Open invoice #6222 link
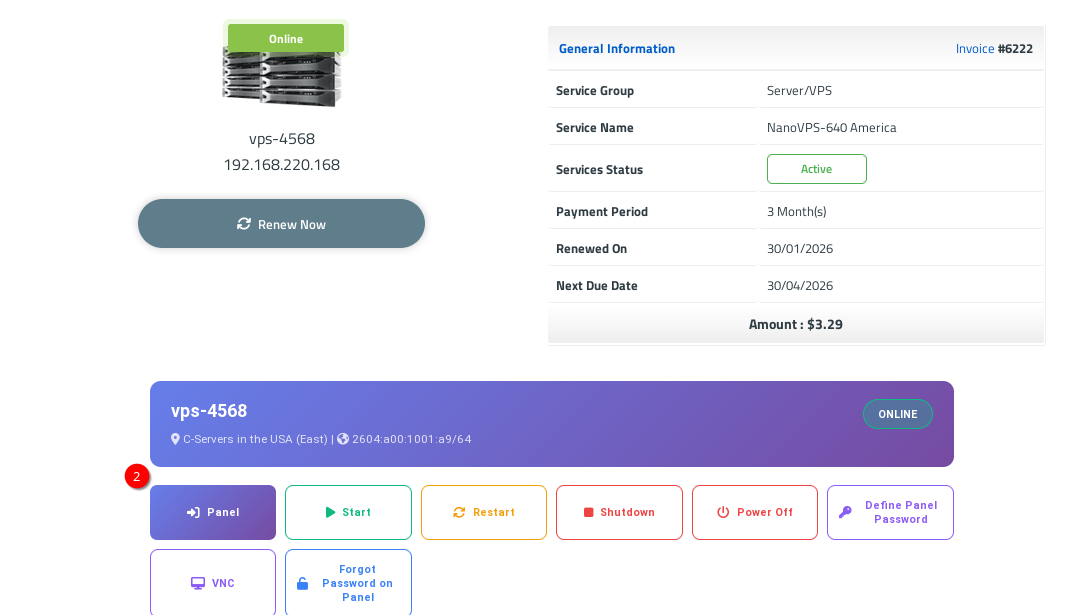Viewport: 1089px width, 615px height. coord(994,49)
